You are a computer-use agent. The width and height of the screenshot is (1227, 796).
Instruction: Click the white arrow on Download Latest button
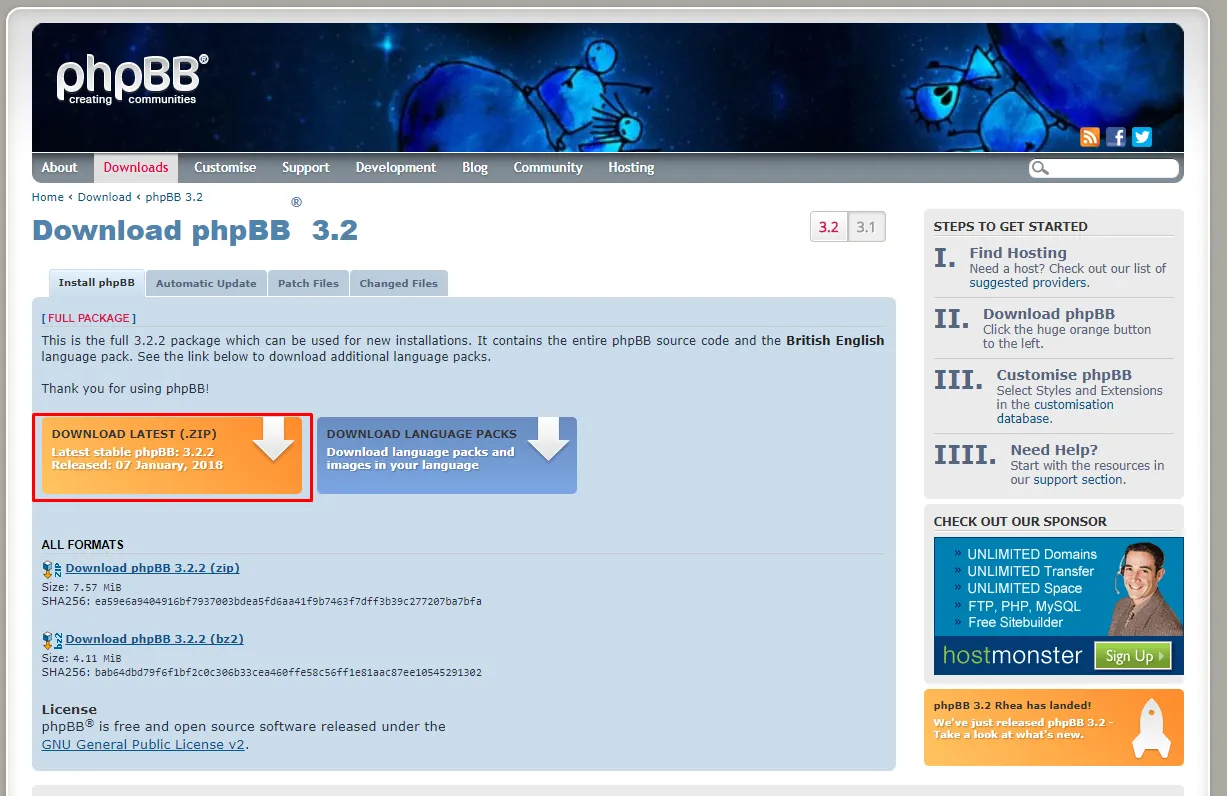273,440
